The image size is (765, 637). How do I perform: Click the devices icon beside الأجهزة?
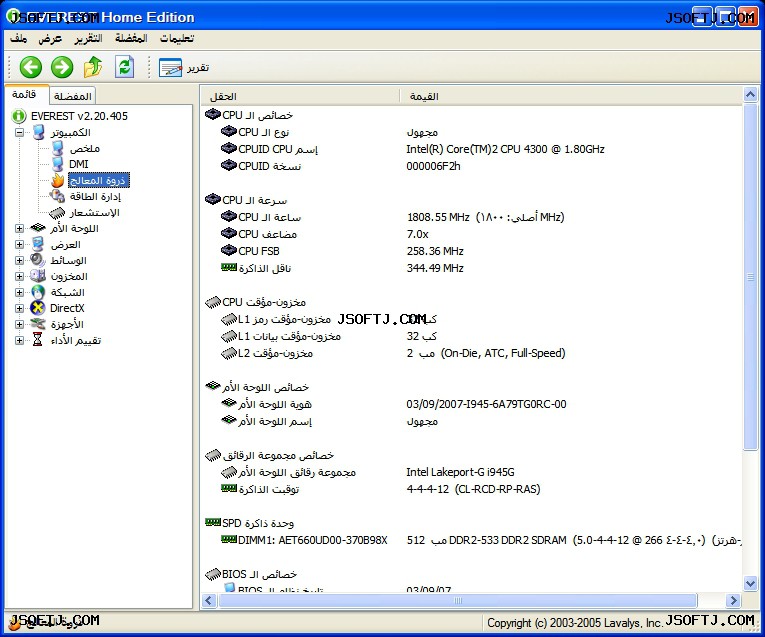[38, 323]
